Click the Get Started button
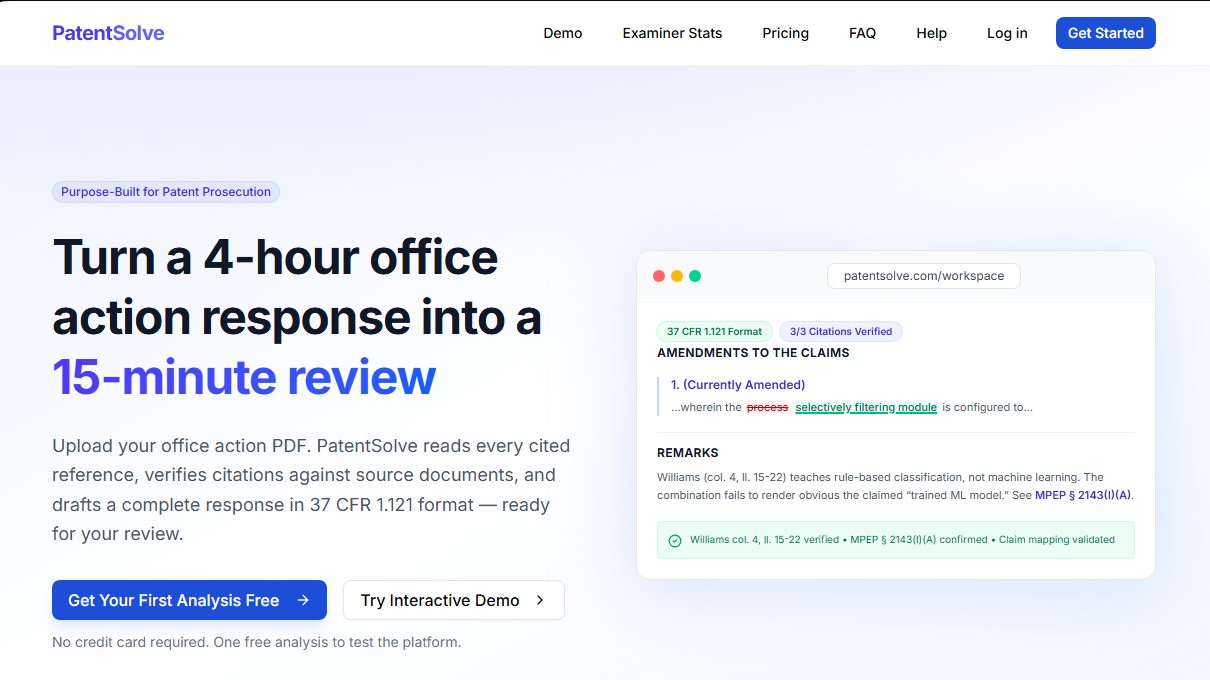Viewport: 1210px width, 680px height. pyautogui.click(x=1105, y=33)
